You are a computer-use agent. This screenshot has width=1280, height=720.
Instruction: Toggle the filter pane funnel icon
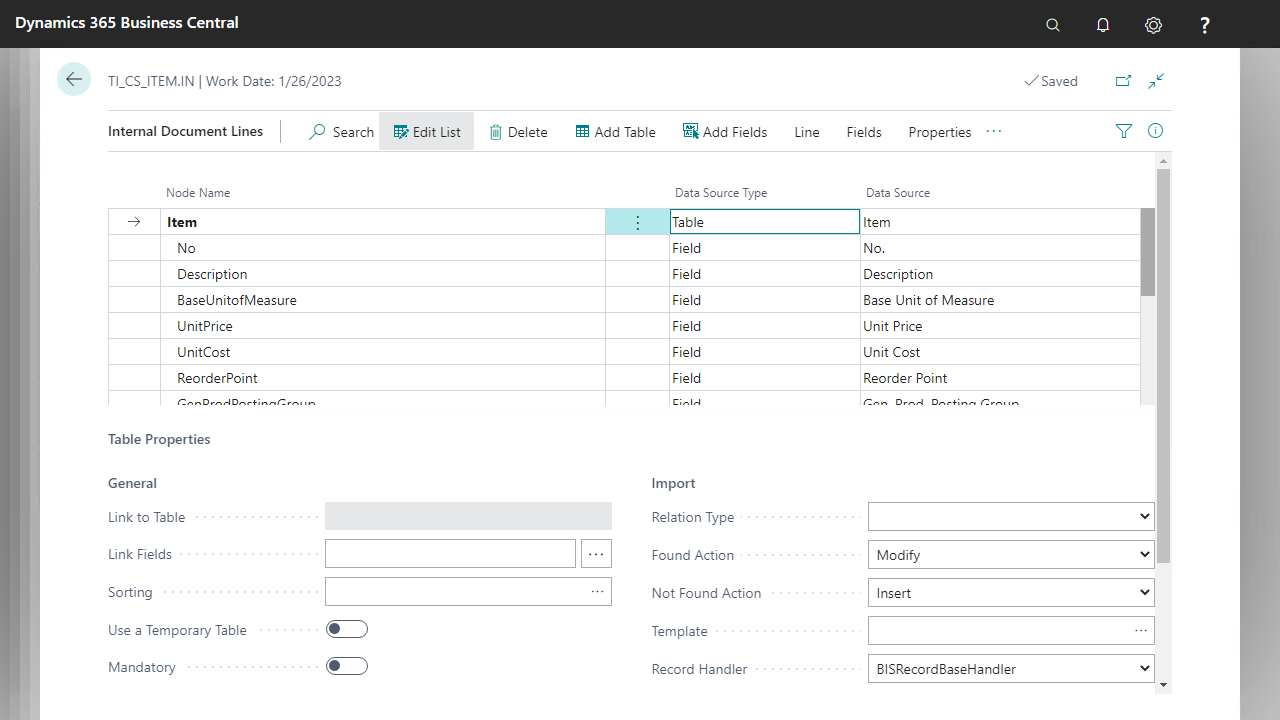1124,131
